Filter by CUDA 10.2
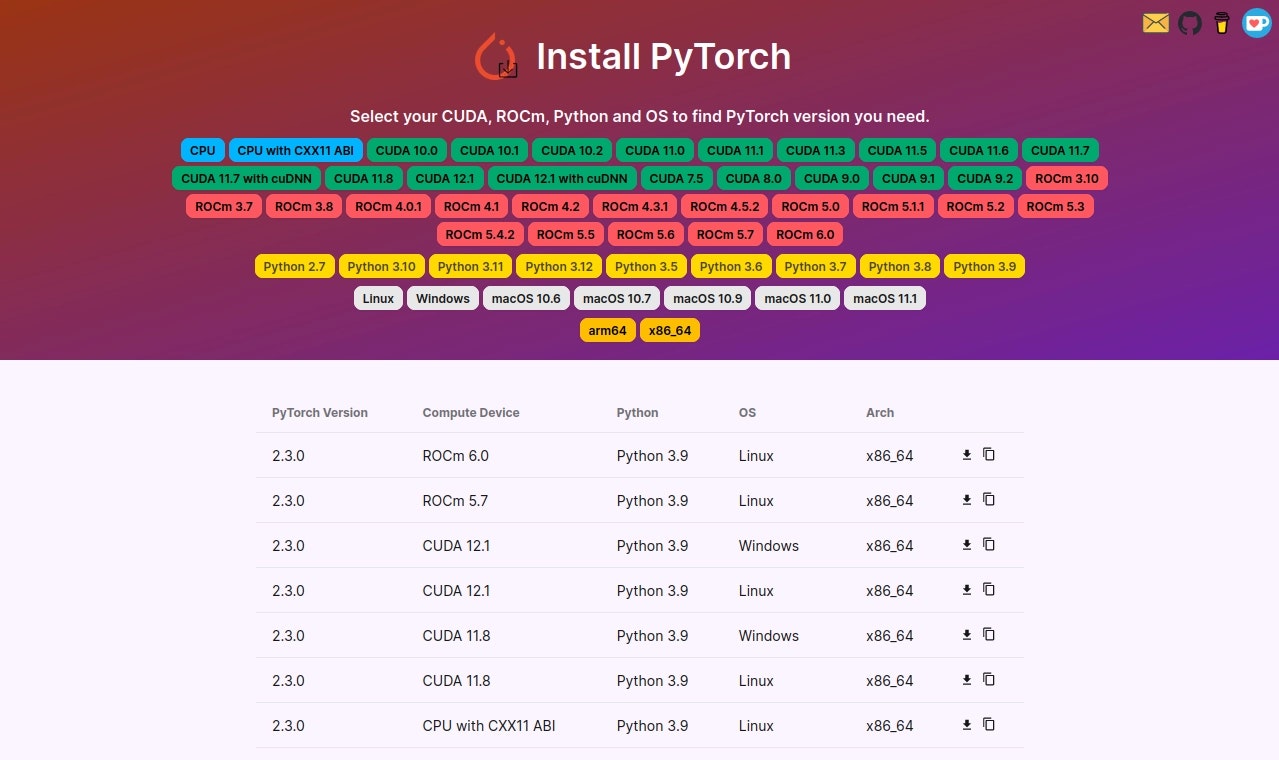The width and height of the screenshot is (1279, 760). coord(572,151)
